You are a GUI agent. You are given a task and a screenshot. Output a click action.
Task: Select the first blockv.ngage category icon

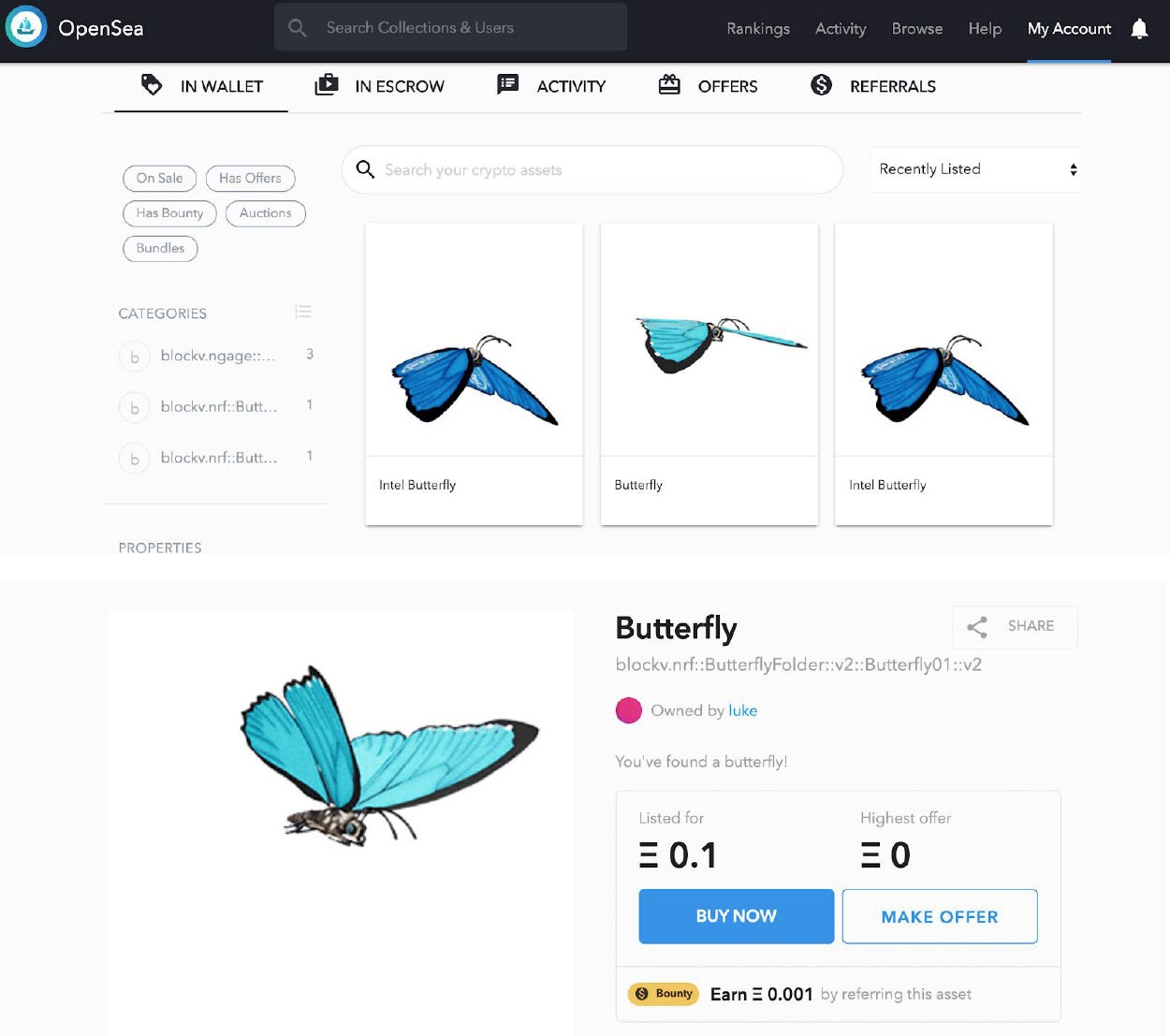point(135,357)
